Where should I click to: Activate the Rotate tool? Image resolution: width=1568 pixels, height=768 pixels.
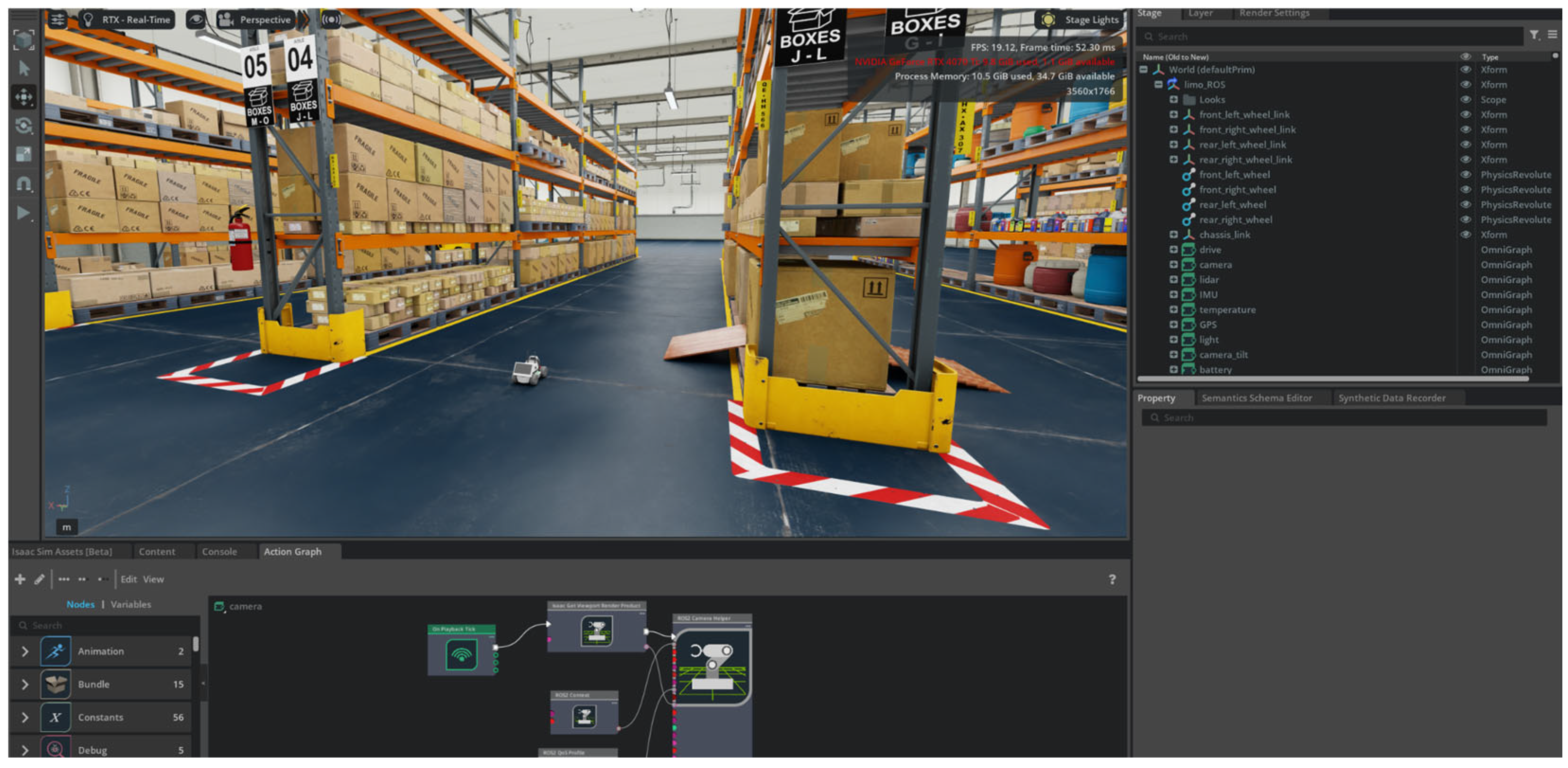click(x=24, y=125)
